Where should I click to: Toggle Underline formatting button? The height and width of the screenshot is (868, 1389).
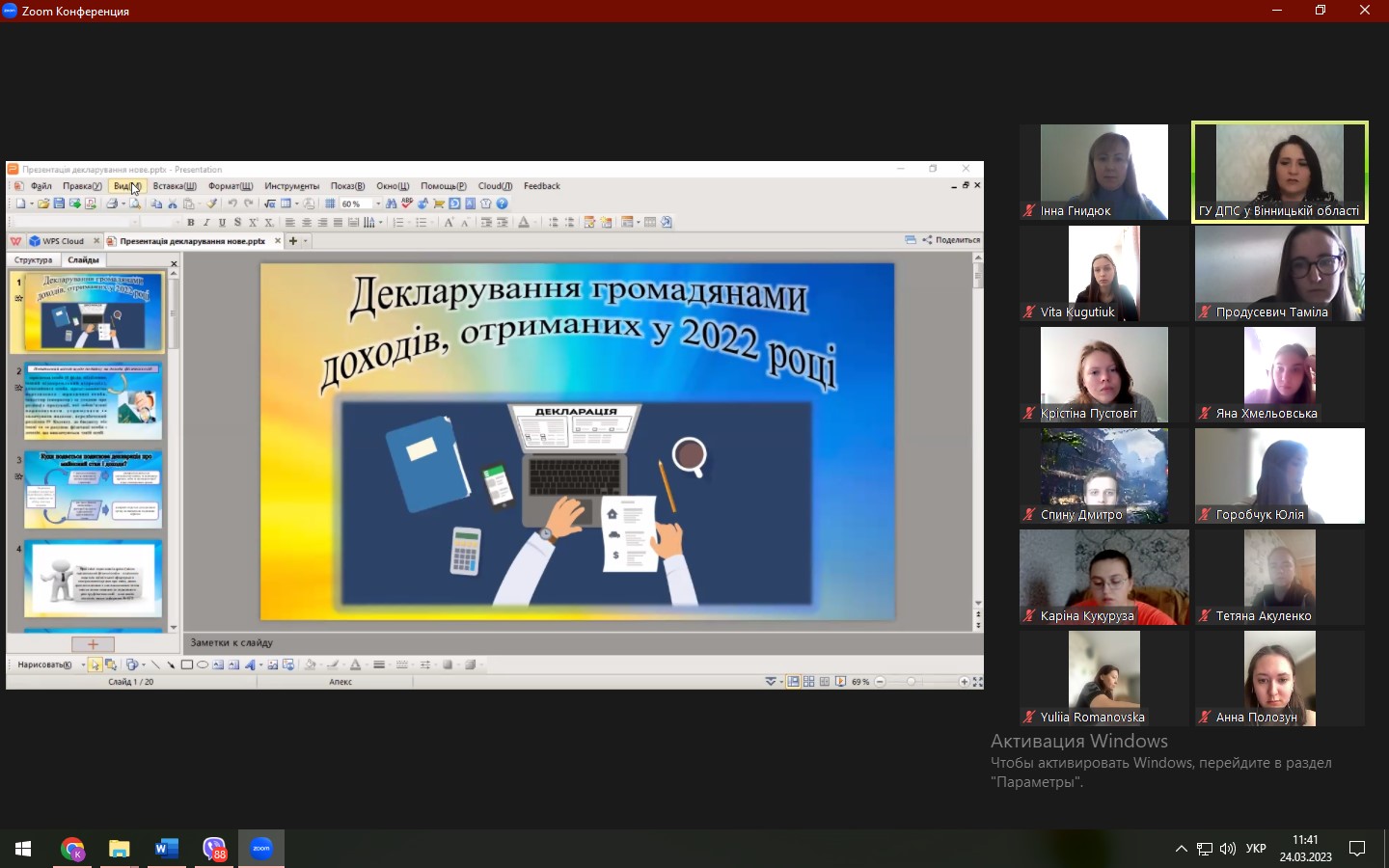[222, 223]
